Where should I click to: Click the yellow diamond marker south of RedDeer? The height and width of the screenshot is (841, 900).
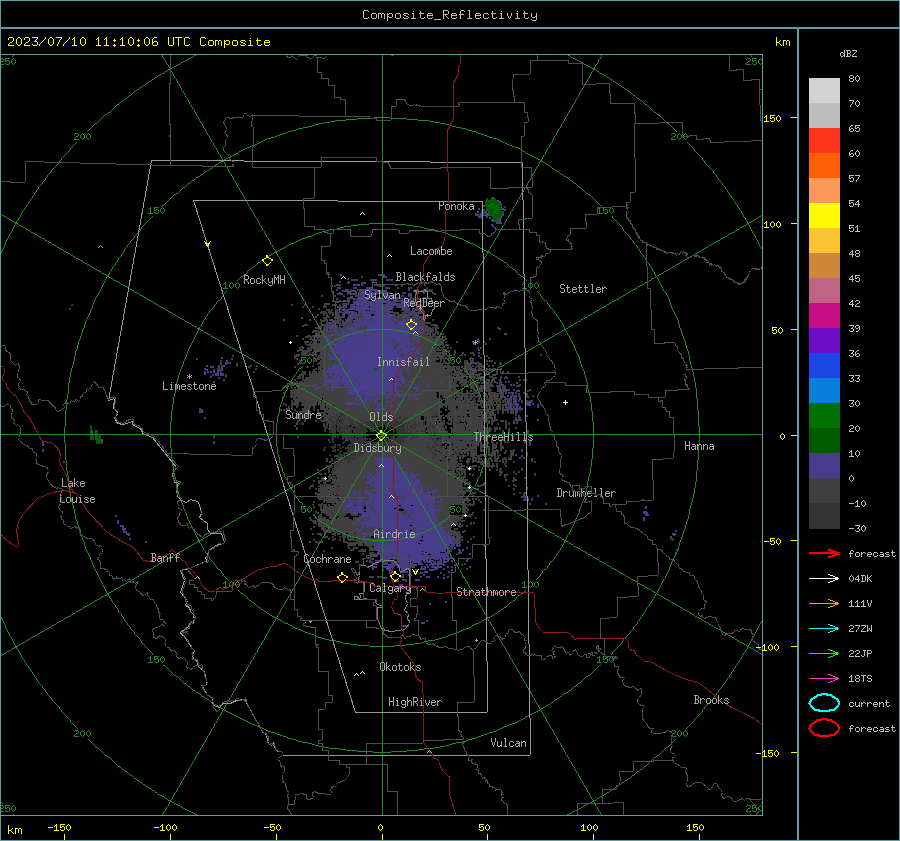pos(412,325)
